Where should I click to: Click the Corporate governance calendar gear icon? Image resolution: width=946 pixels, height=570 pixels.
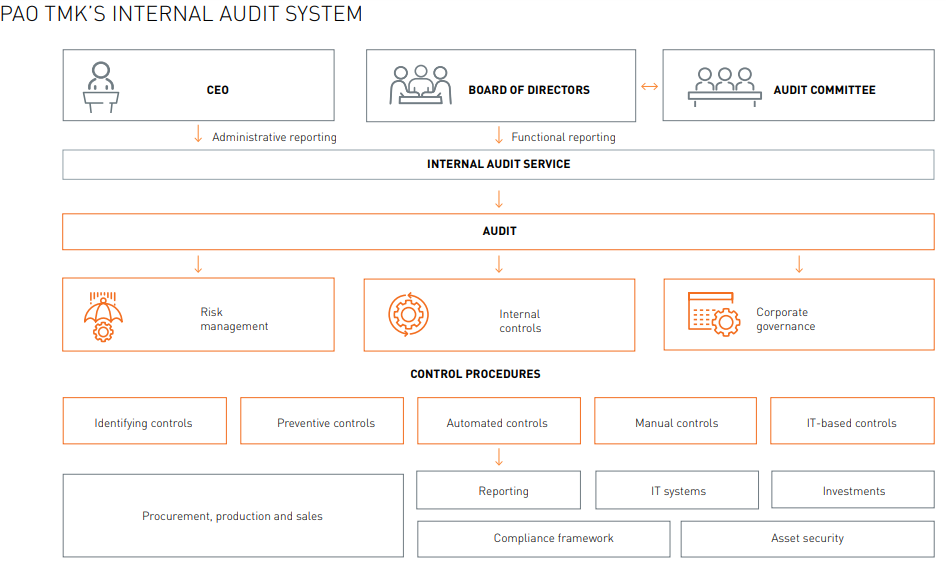pyautogui.click(x=714, y=314)
